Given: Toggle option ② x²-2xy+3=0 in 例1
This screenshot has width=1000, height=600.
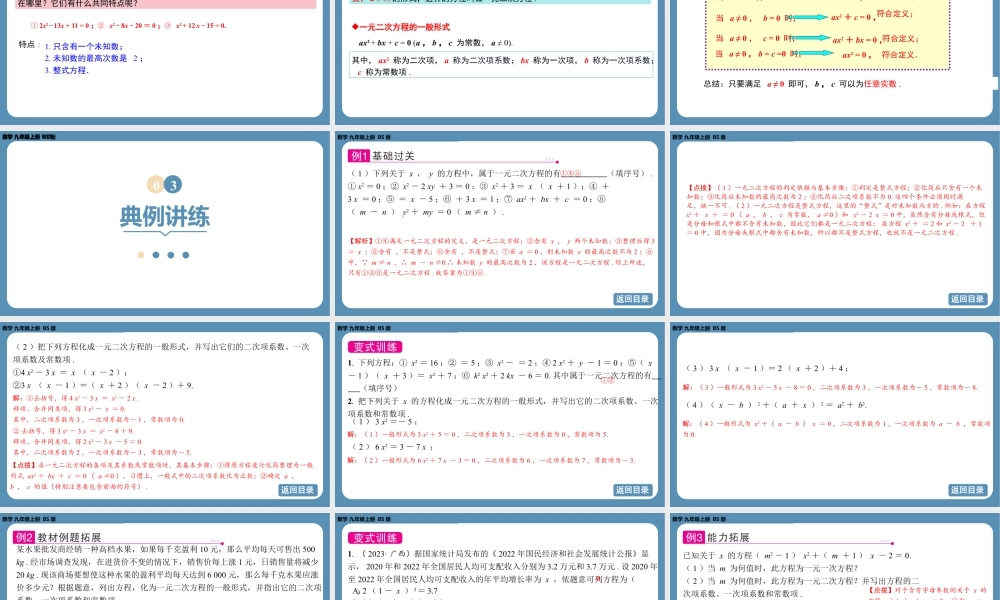Looking at the screenshot, I should click(x=393, y=184).
